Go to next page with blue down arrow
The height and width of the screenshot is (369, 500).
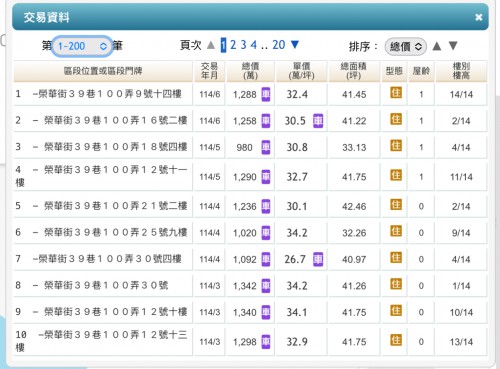pyautogui.click(x=295, y=44)
